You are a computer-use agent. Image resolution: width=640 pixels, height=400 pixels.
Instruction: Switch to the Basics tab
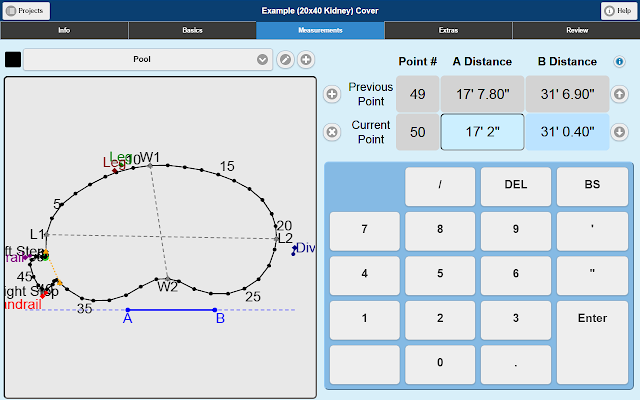192,30
